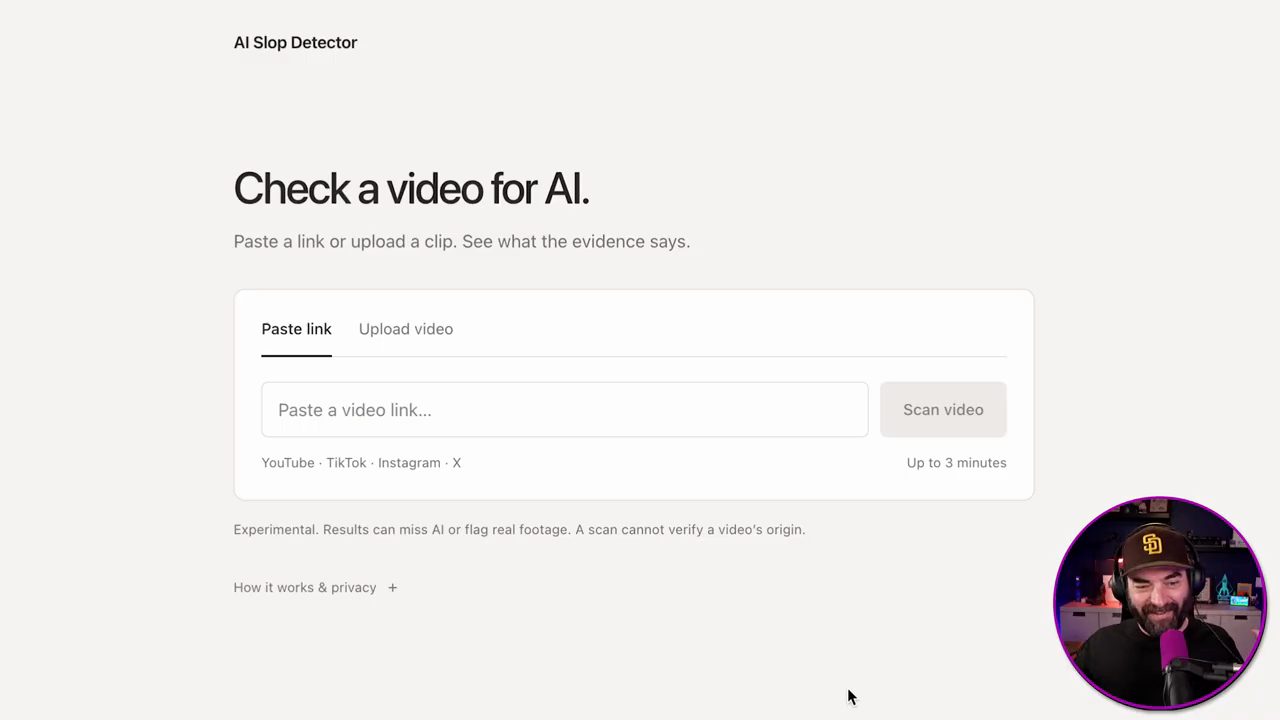
Task: Click the webcam overlay thumbnail
Action: coord(1160,603)
